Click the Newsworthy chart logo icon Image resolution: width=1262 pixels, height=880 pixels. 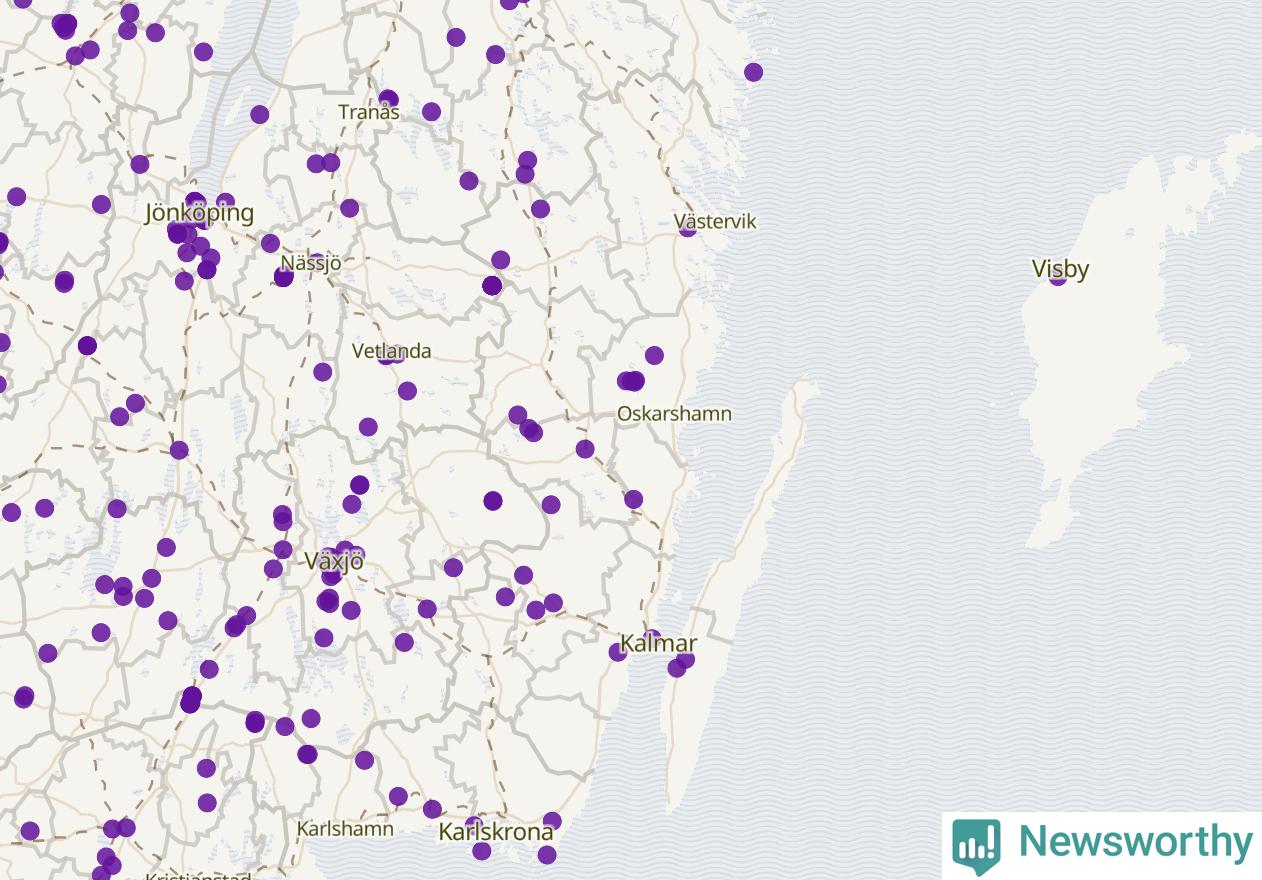pyautogui.click(x=976, y=846)
